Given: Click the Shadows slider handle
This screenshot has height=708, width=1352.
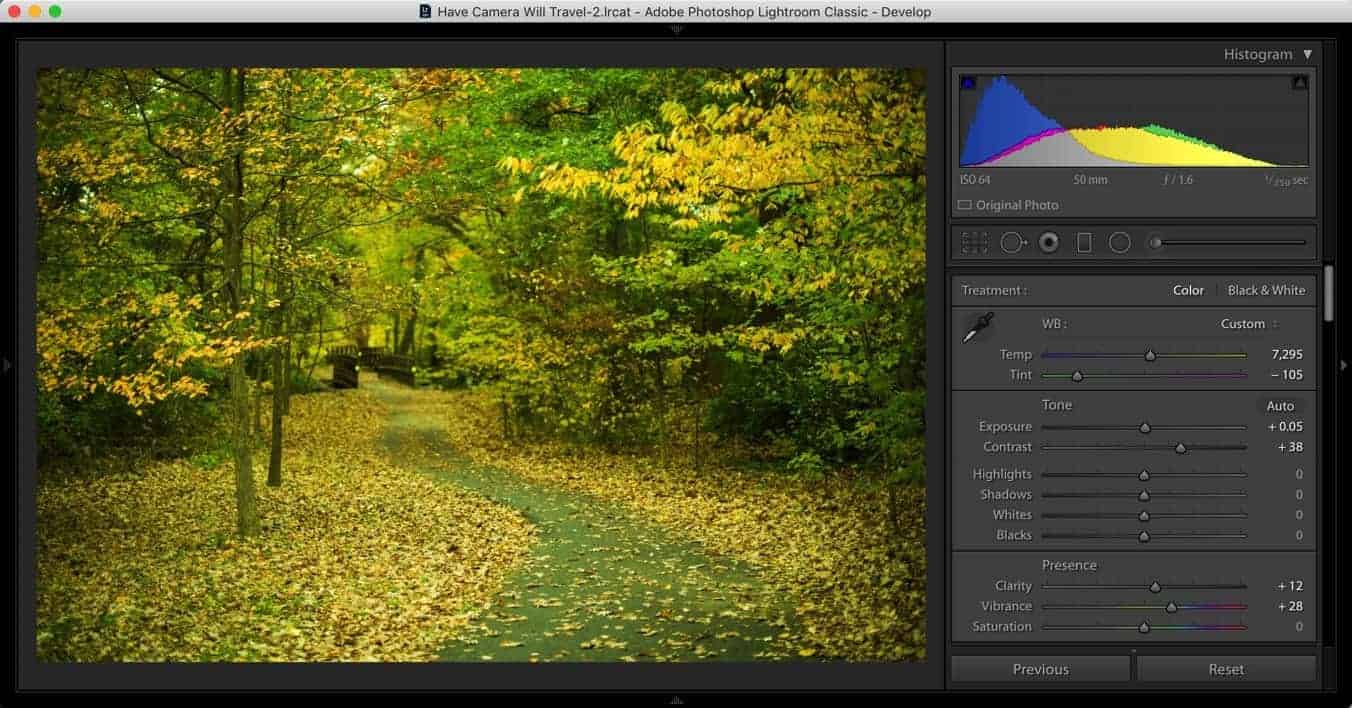Looking at the screenshot, I should click(x=1144, y=496).
